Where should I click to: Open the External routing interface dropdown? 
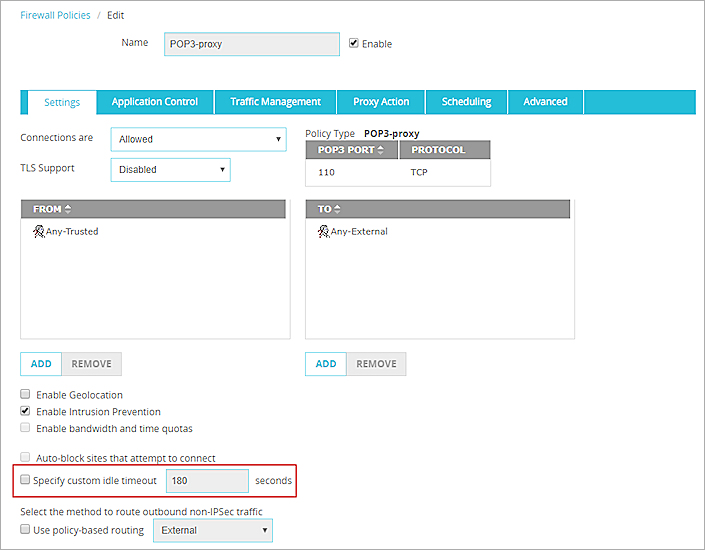(212, 530)
